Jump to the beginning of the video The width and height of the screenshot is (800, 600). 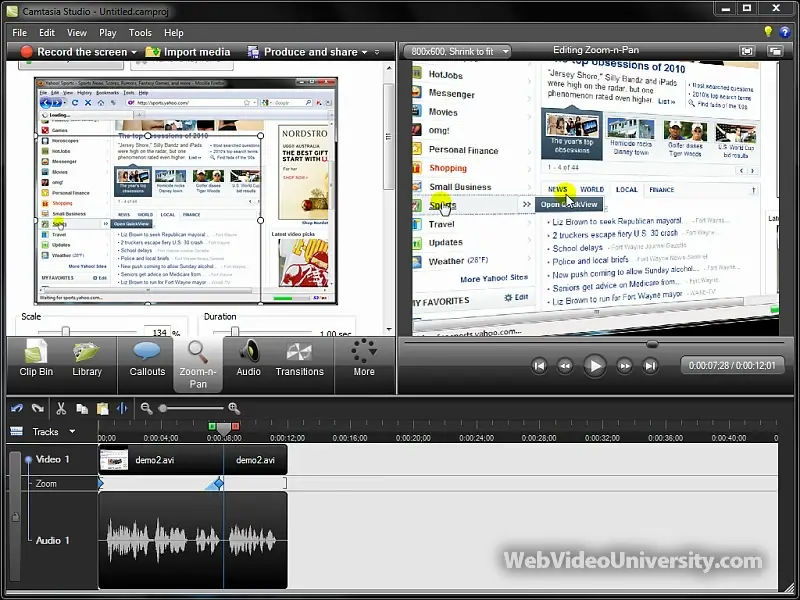tap(539, 366)
